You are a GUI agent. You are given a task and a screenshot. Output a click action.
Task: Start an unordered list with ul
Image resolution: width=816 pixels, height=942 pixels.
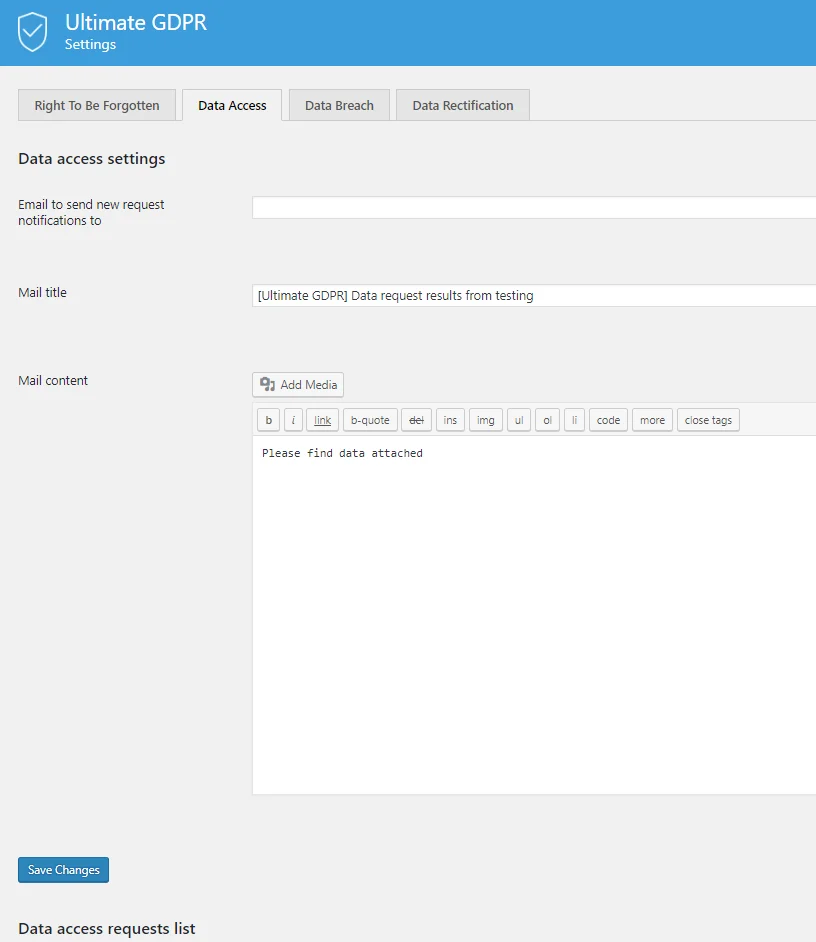[x=518, y=420]
